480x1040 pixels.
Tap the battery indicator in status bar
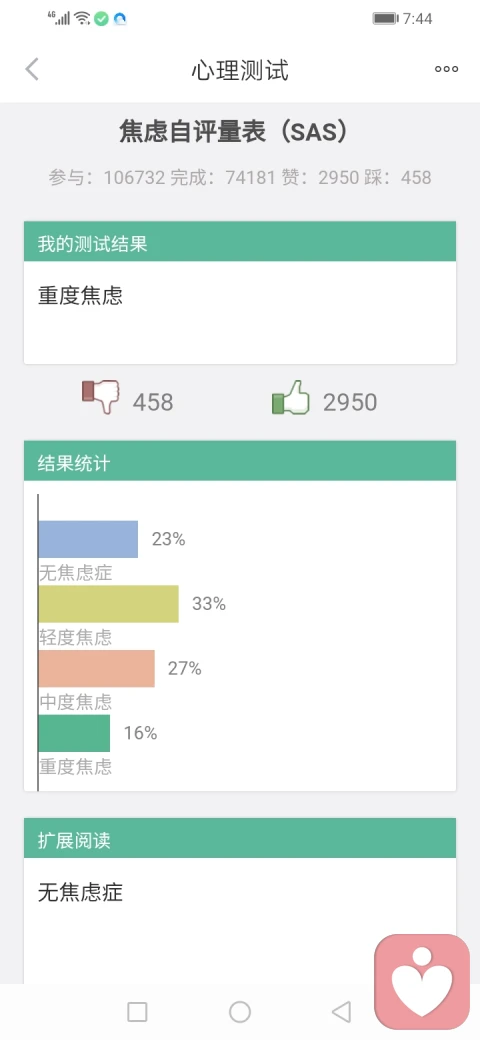[385, 19]
